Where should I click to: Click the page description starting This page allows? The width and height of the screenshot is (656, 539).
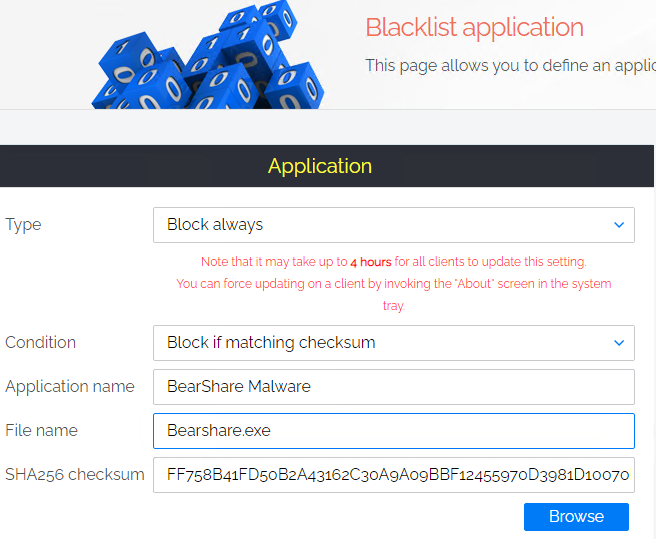(510, 66)
